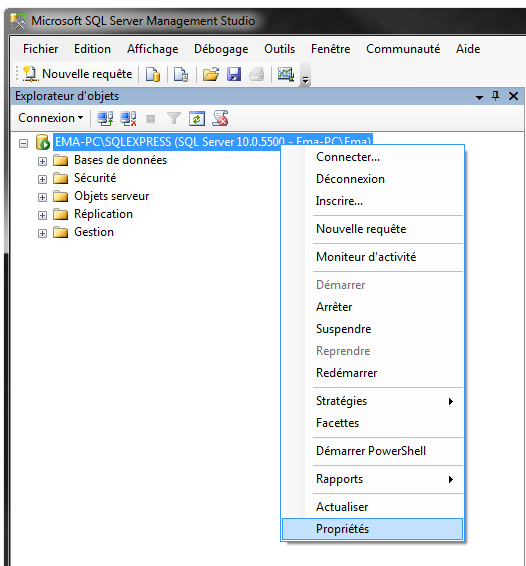Close the Explorateur d'objets panel
Image resolution: width=526 pixels, height=566 pixels.
tap(513, 96)
